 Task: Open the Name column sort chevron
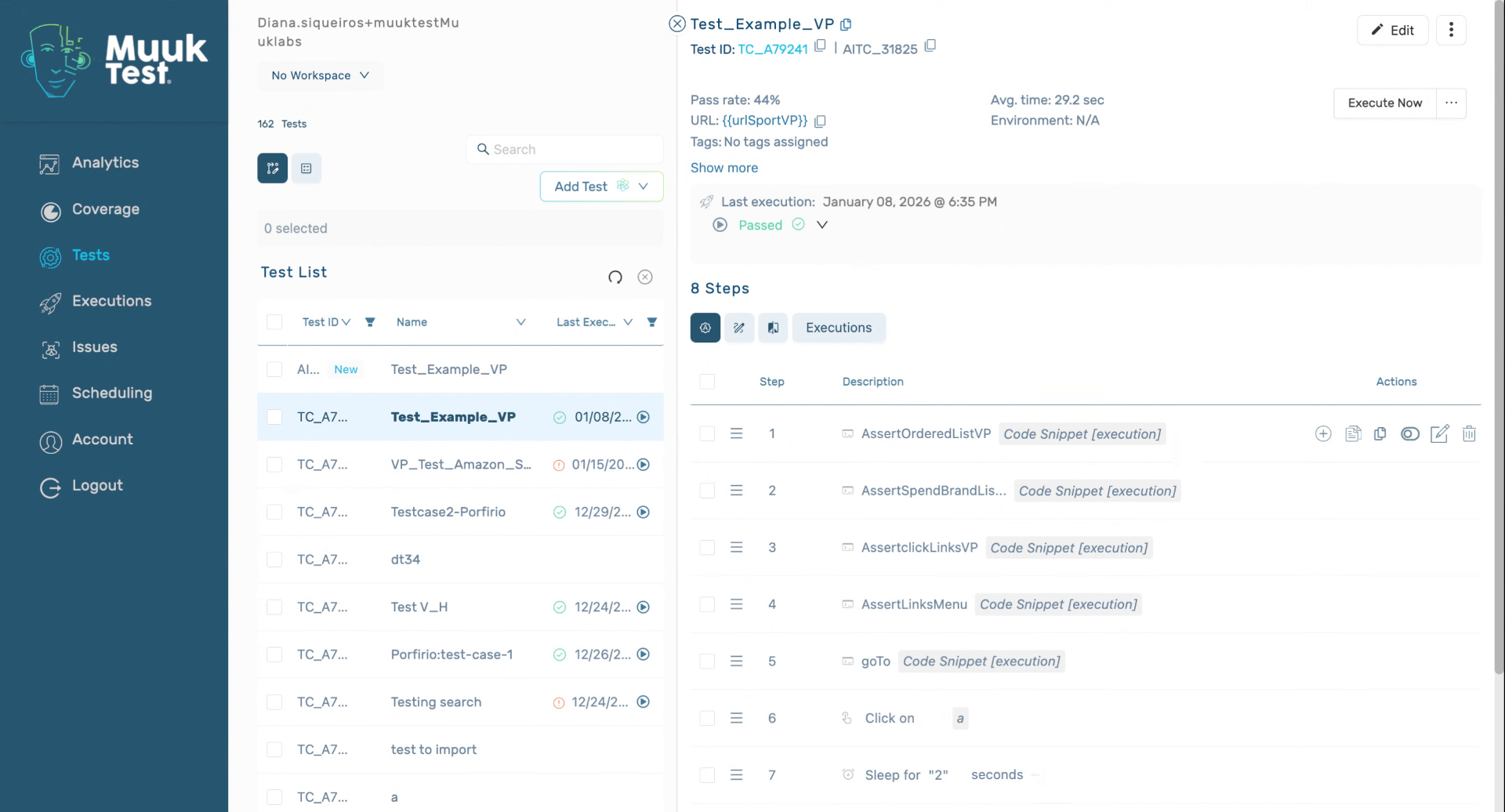(x=520, y=322)
